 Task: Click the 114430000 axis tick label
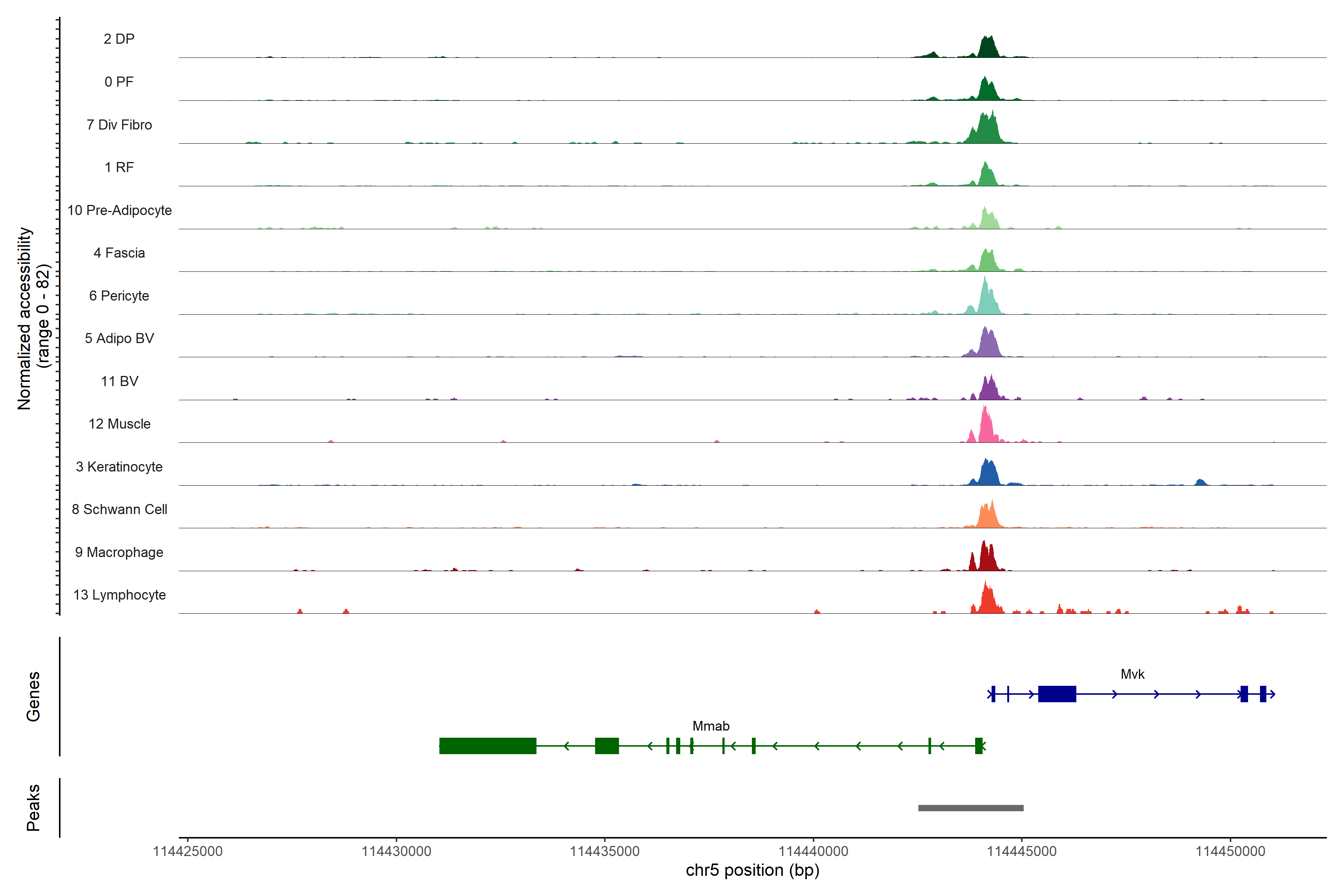(396, 852)
